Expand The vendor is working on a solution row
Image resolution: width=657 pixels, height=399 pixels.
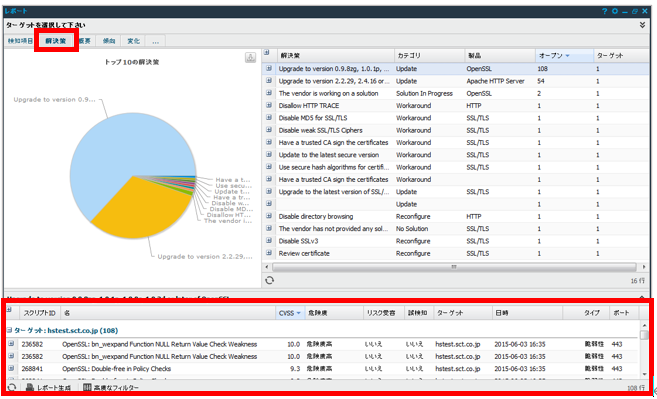[x=269, y=93]
